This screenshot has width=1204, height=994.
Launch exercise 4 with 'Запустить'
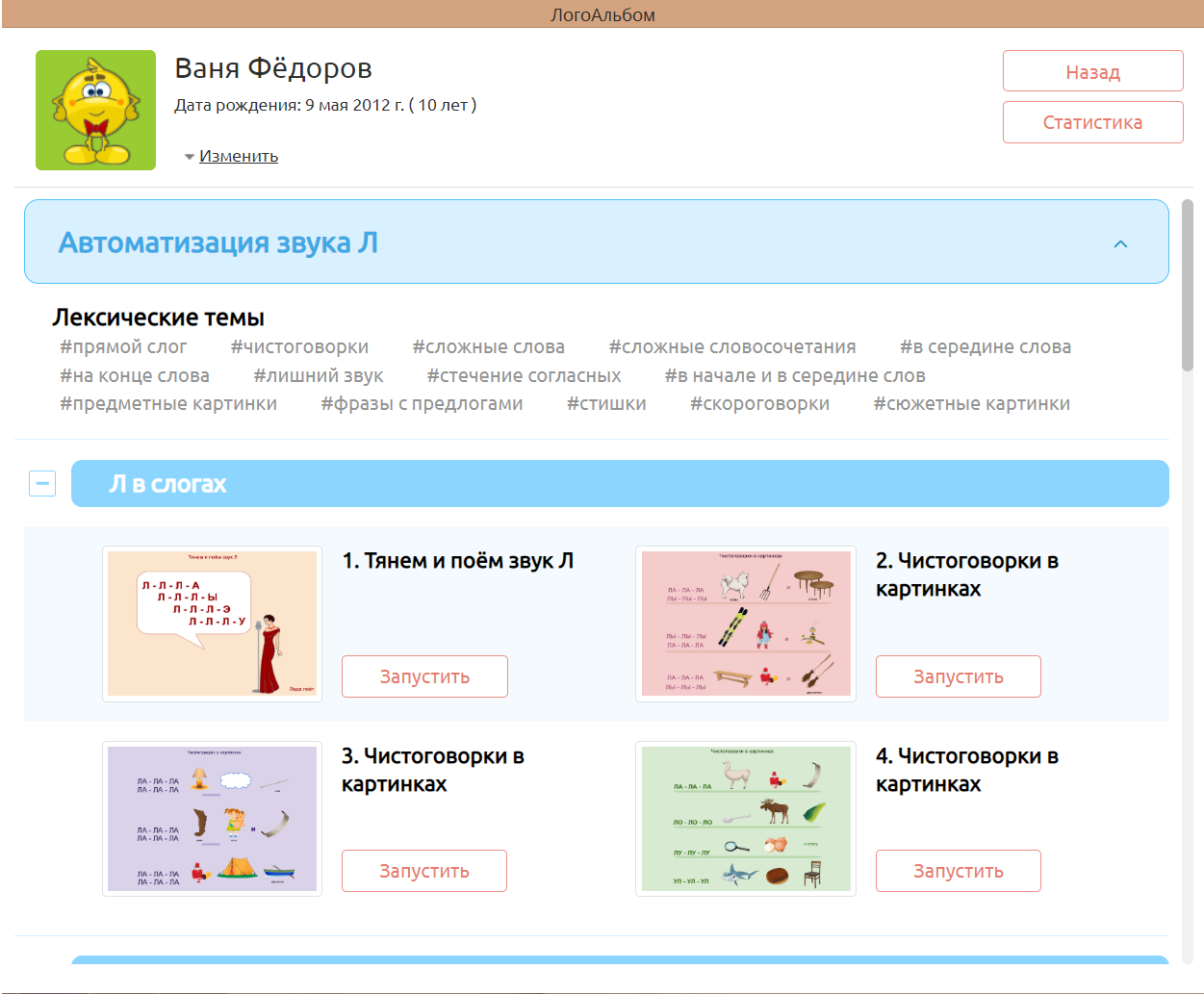click(x=958, y=871)
